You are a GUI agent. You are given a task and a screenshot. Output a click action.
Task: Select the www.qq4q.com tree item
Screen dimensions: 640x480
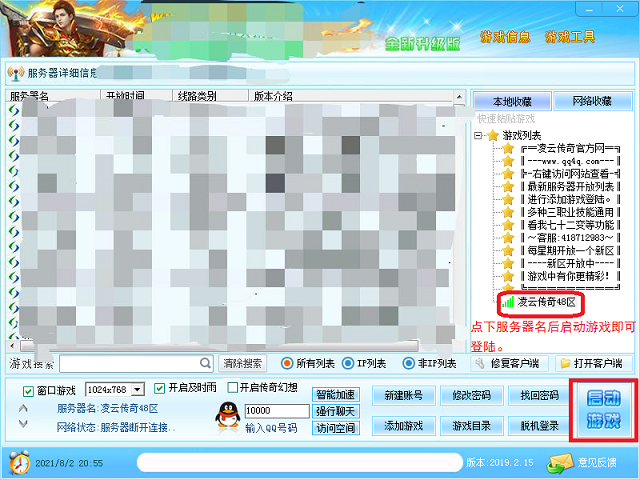[571, 161]
